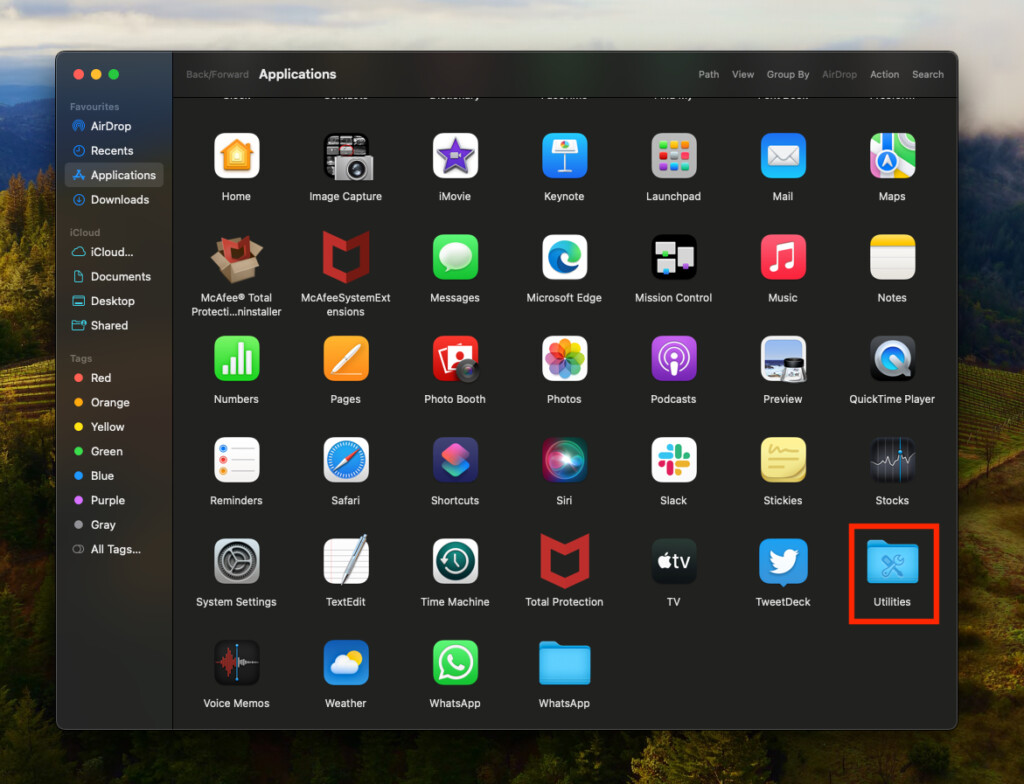Open System Settings gear icon
1024x784 pixels.
[x=236, y=561]
